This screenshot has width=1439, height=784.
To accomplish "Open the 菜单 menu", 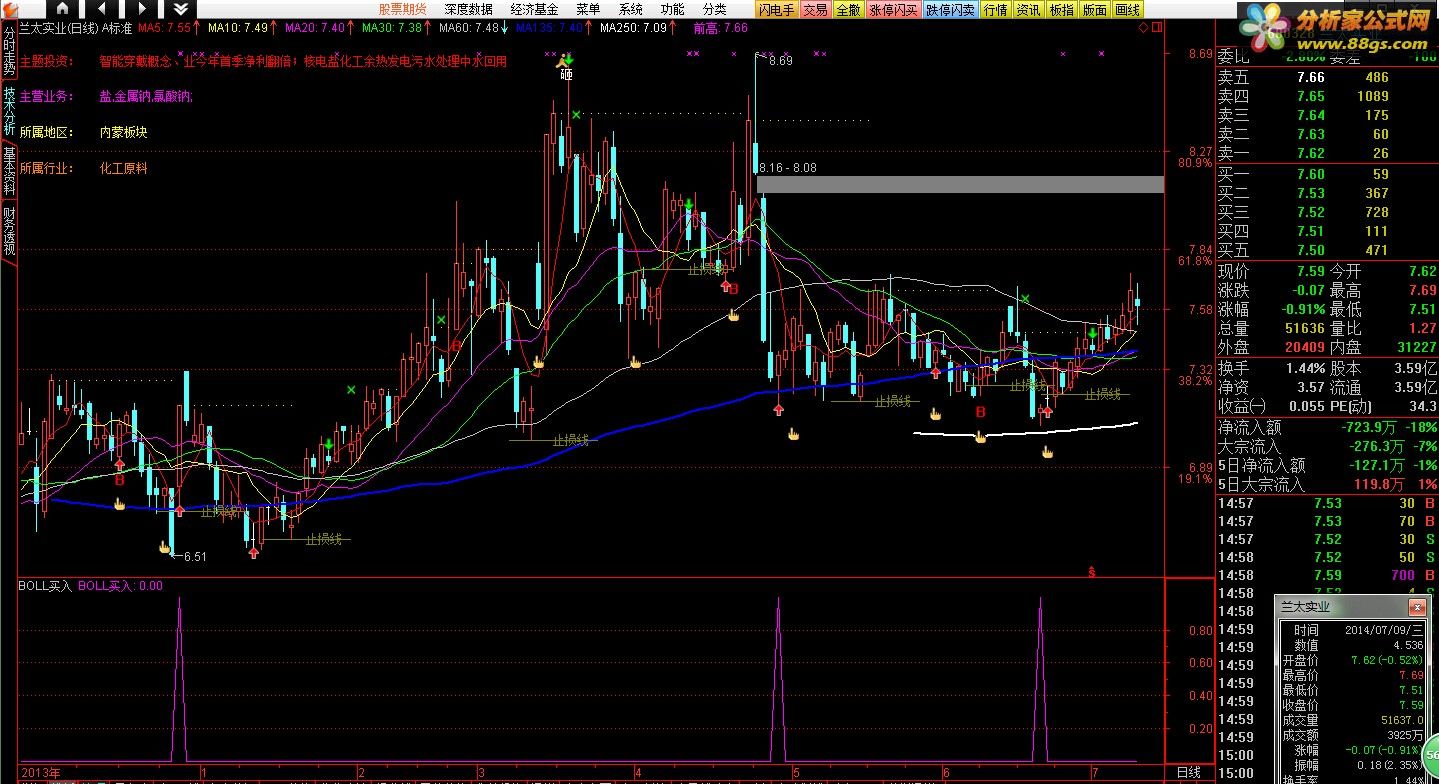I will point(589,9).
